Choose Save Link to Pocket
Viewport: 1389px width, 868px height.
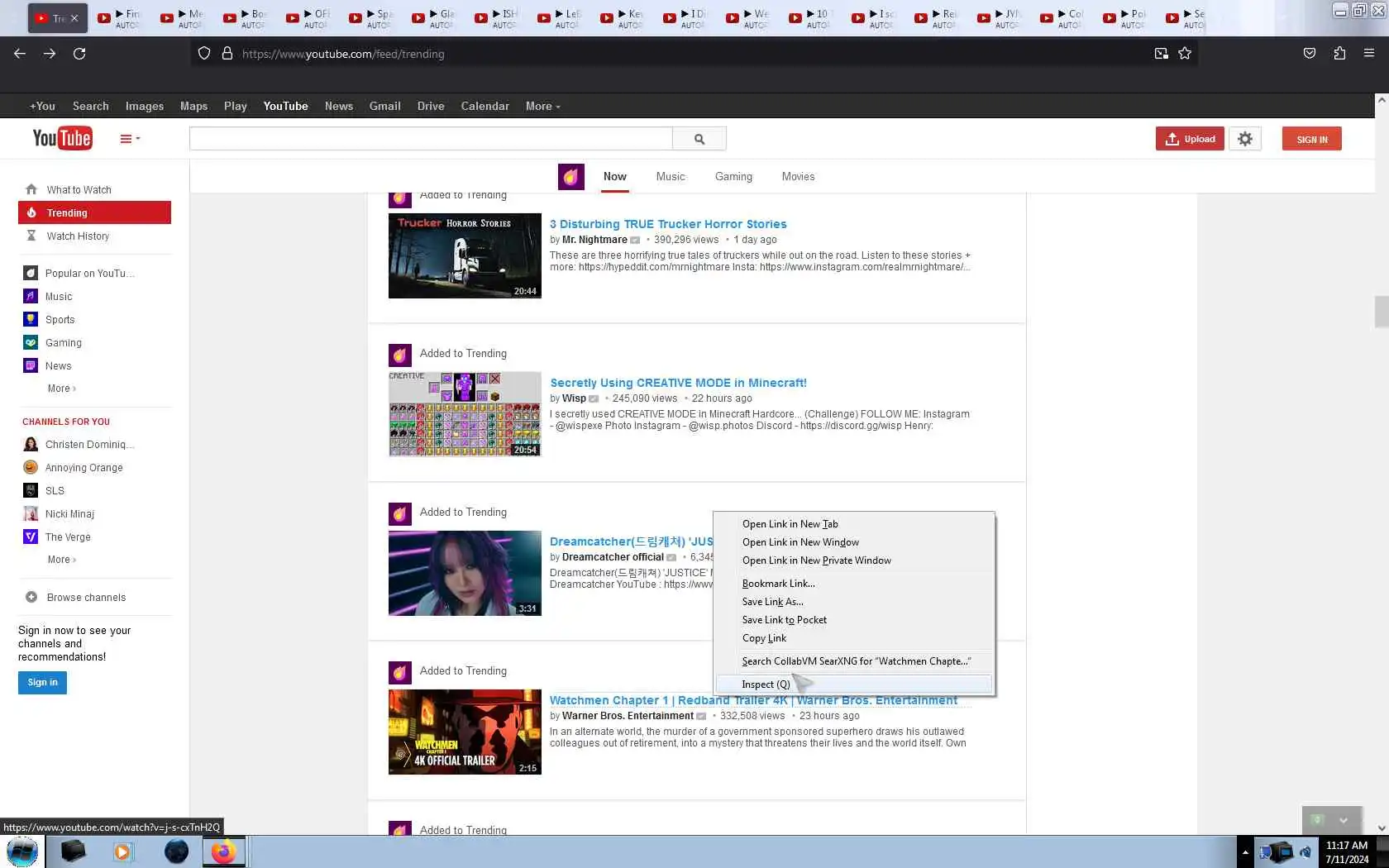(x=854, y=620)
